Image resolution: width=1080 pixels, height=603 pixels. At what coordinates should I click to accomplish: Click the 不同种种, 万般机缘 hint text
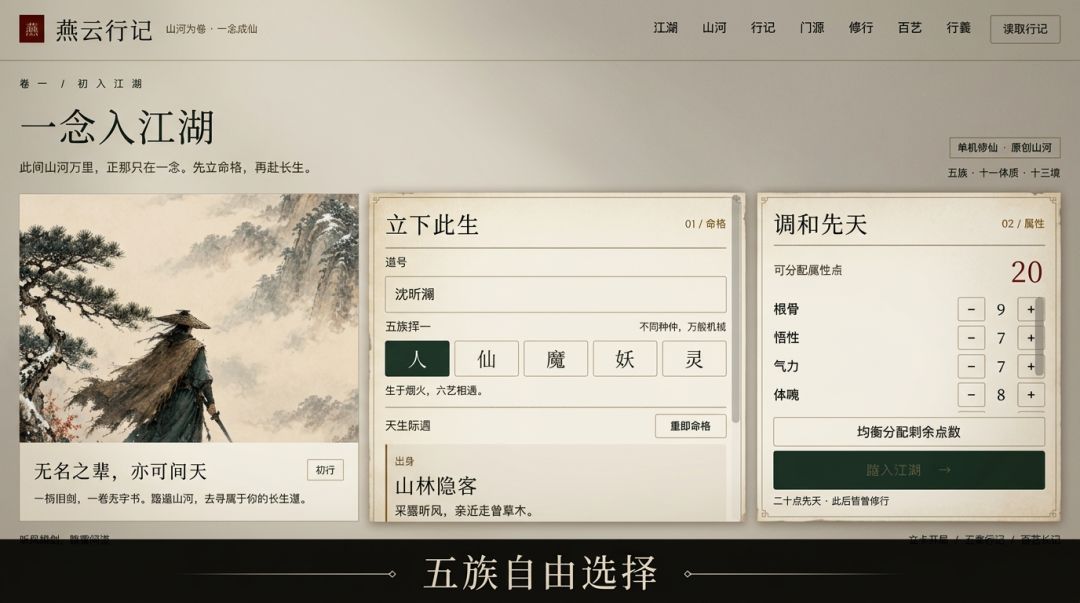coord(683,327)
